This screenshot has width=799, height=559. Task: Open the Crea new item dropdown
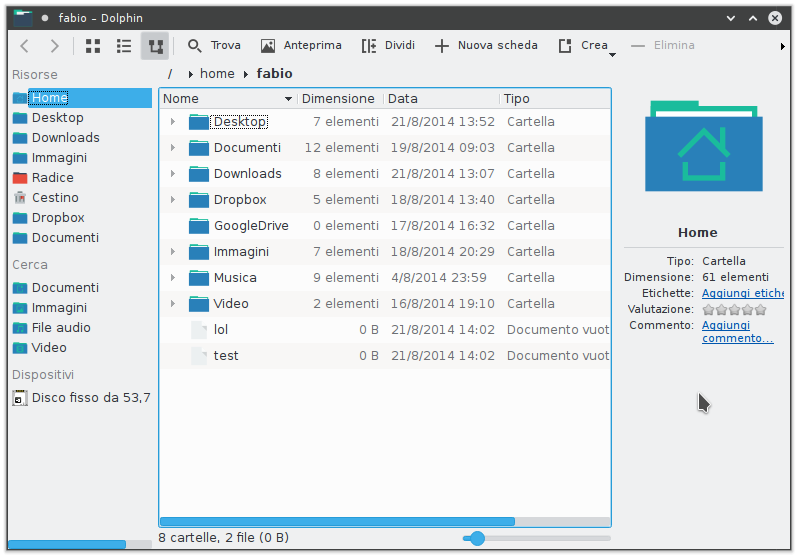point(587,46)
